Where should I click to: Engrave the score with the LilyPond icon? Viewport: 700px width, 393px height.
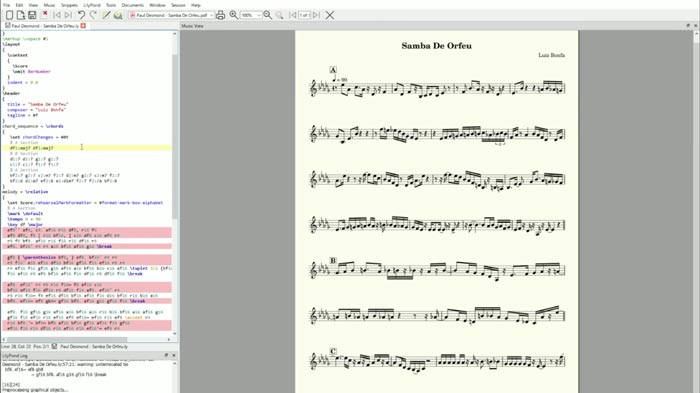[118, 15]
